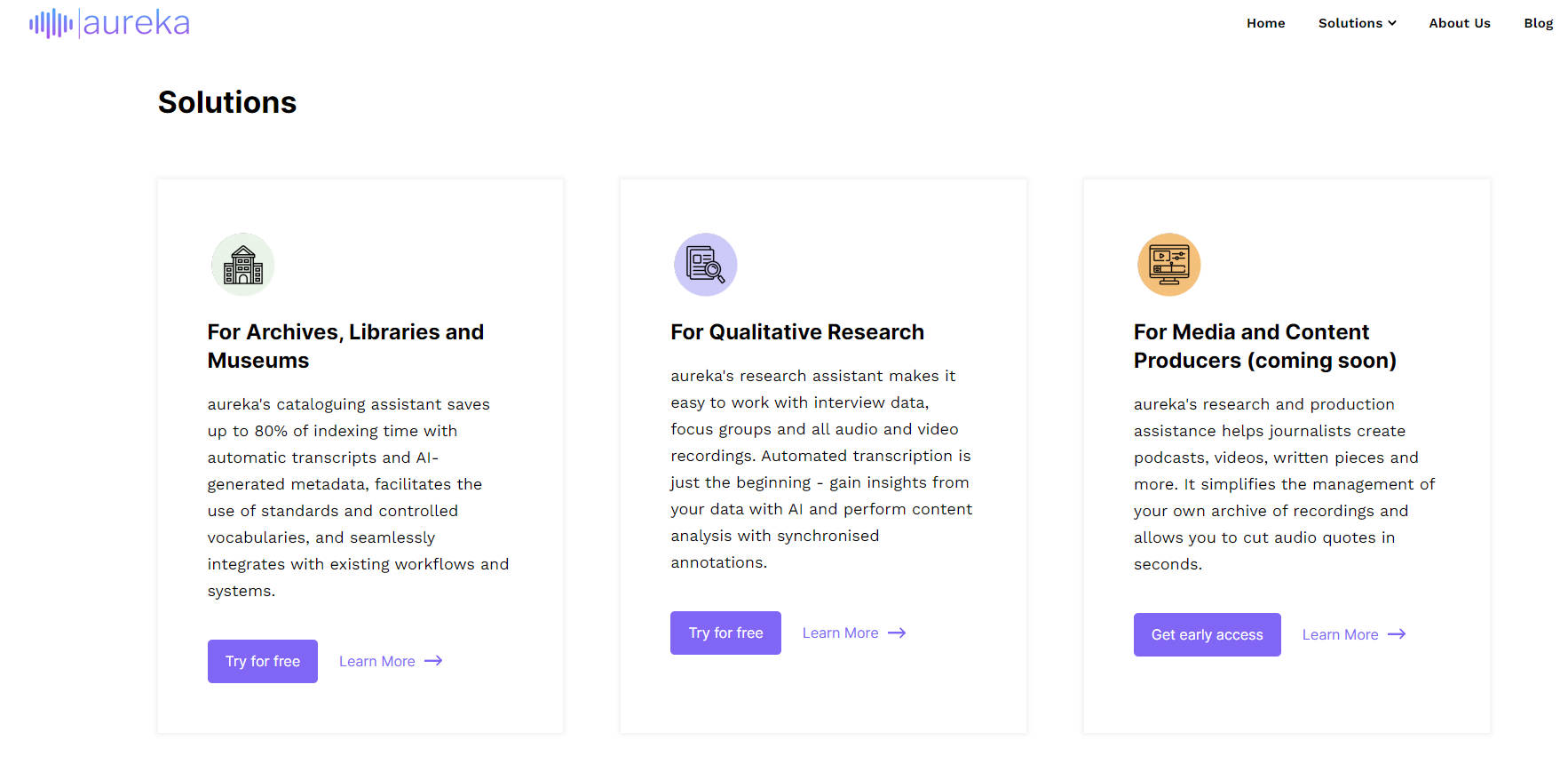
Task: Follow Learn More link for Archives and Museums
Action: pyautogui.click(x=377, y=661)
